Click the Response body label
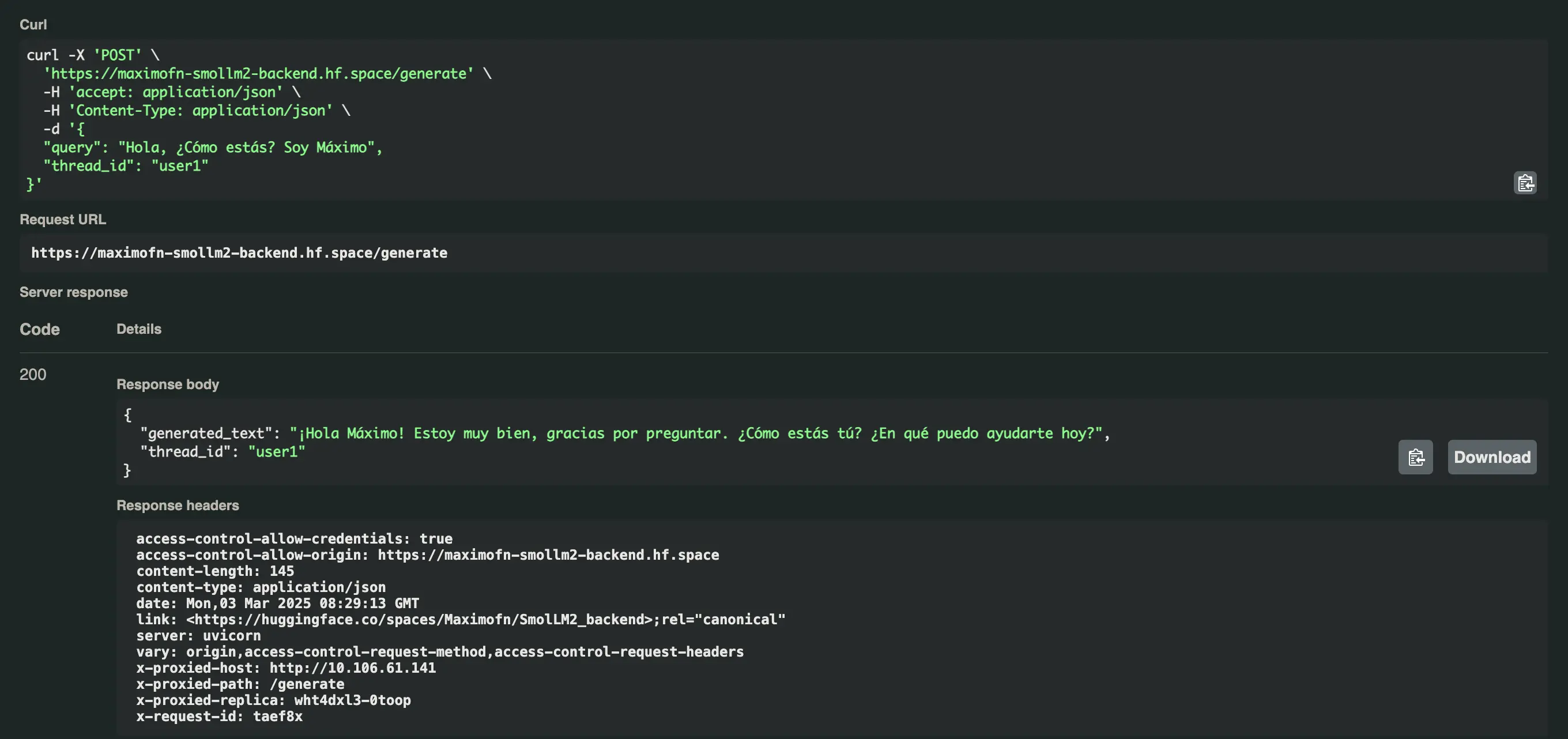 pos(167,384)
